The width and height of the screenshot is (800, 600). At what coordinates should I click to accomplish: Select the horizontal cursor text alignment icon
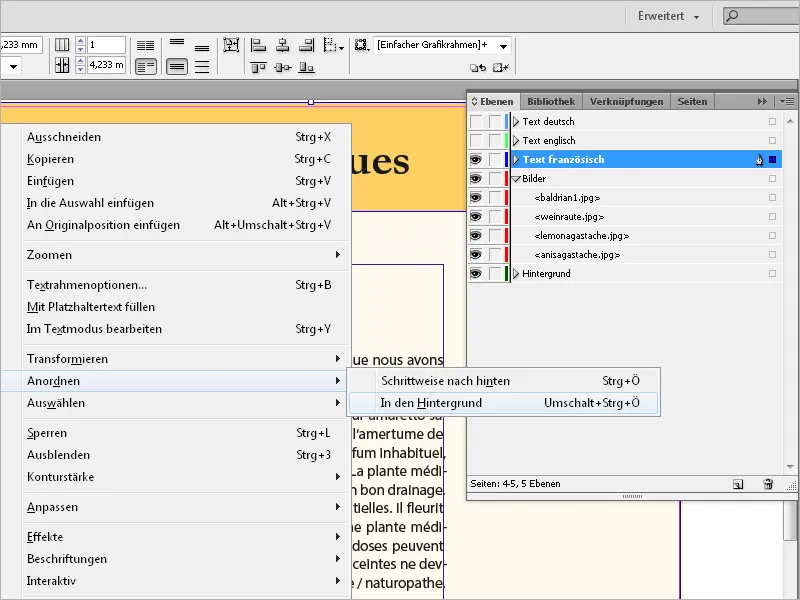click(145, 66)
